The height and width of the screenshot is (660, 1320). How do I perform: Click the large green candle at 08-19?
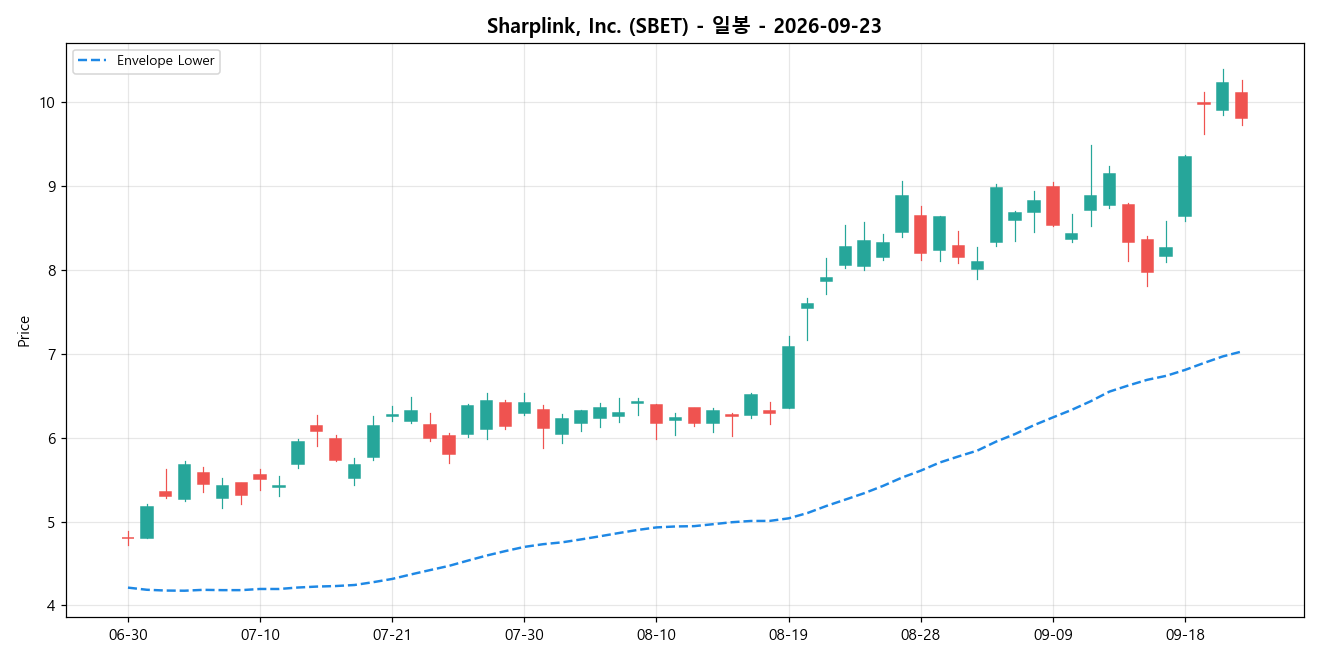(x=788, y=377)
